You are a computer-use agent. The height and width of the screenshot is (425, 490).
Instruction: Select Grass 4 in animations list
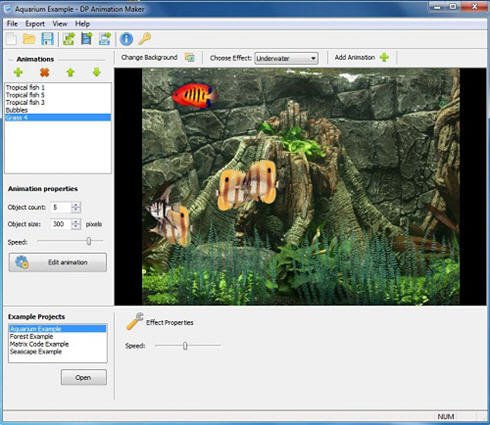point(58,117)
